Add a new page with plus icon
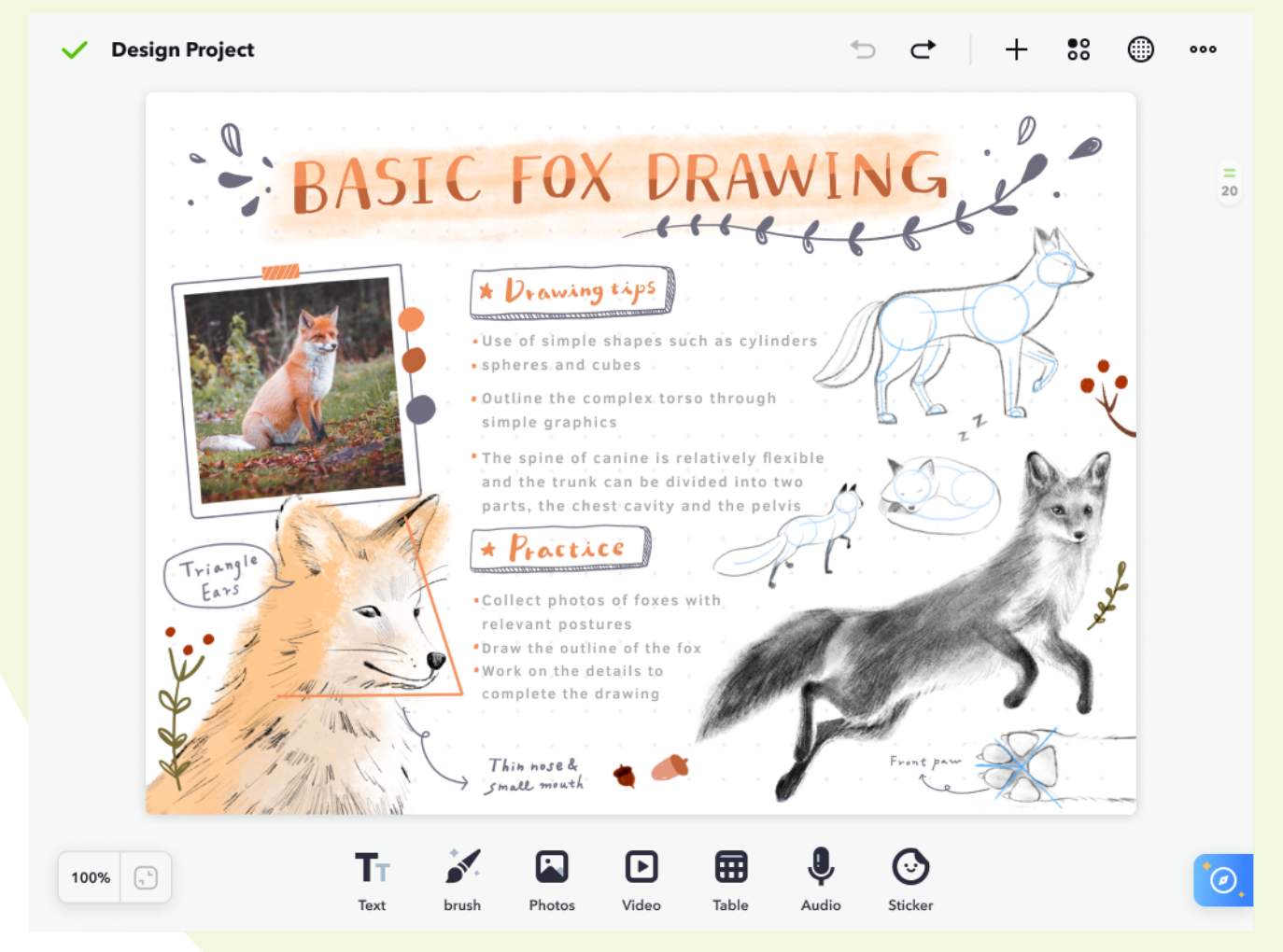The width and height of the screenshot is (1283, 952). click(1016, 49)
